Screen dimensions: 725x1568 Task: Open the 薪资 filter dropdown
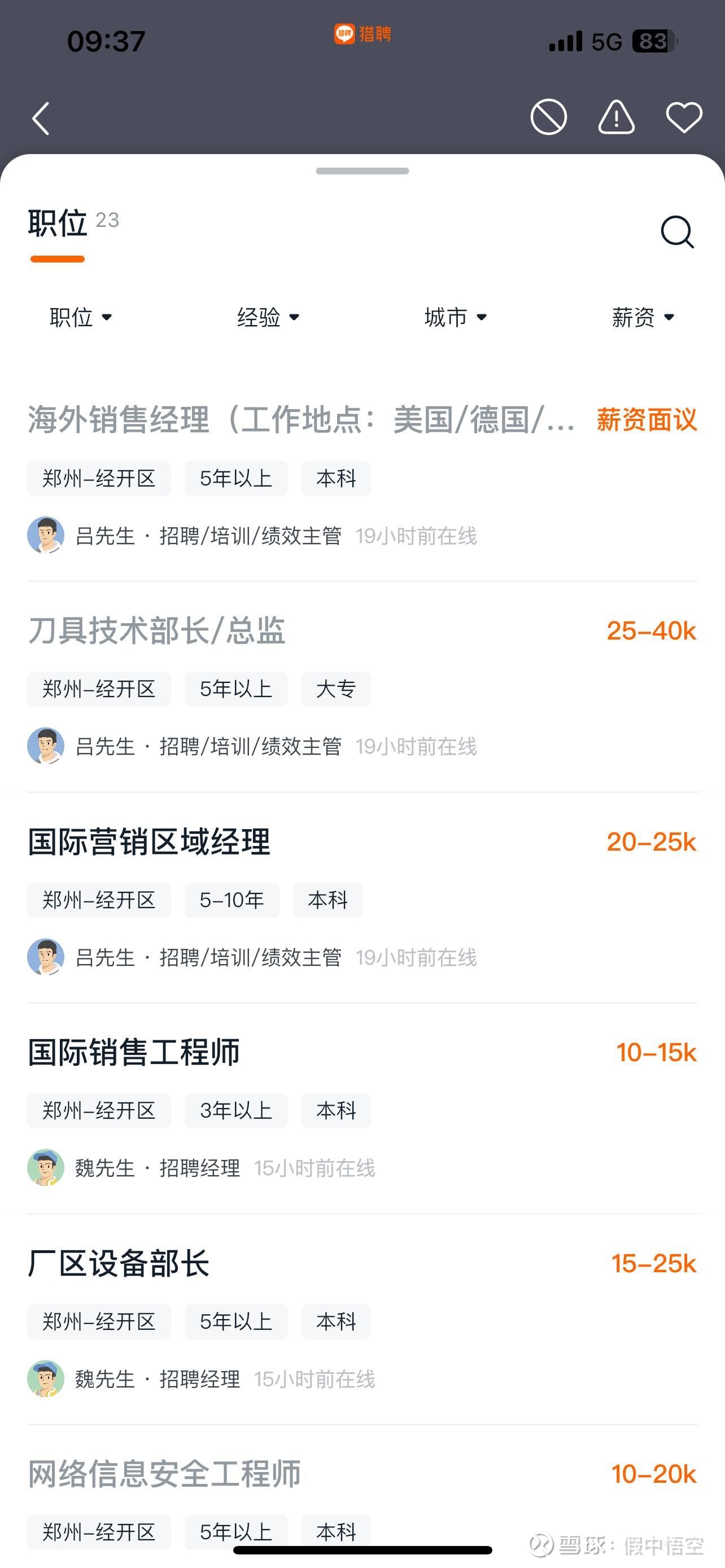[644, 317]
